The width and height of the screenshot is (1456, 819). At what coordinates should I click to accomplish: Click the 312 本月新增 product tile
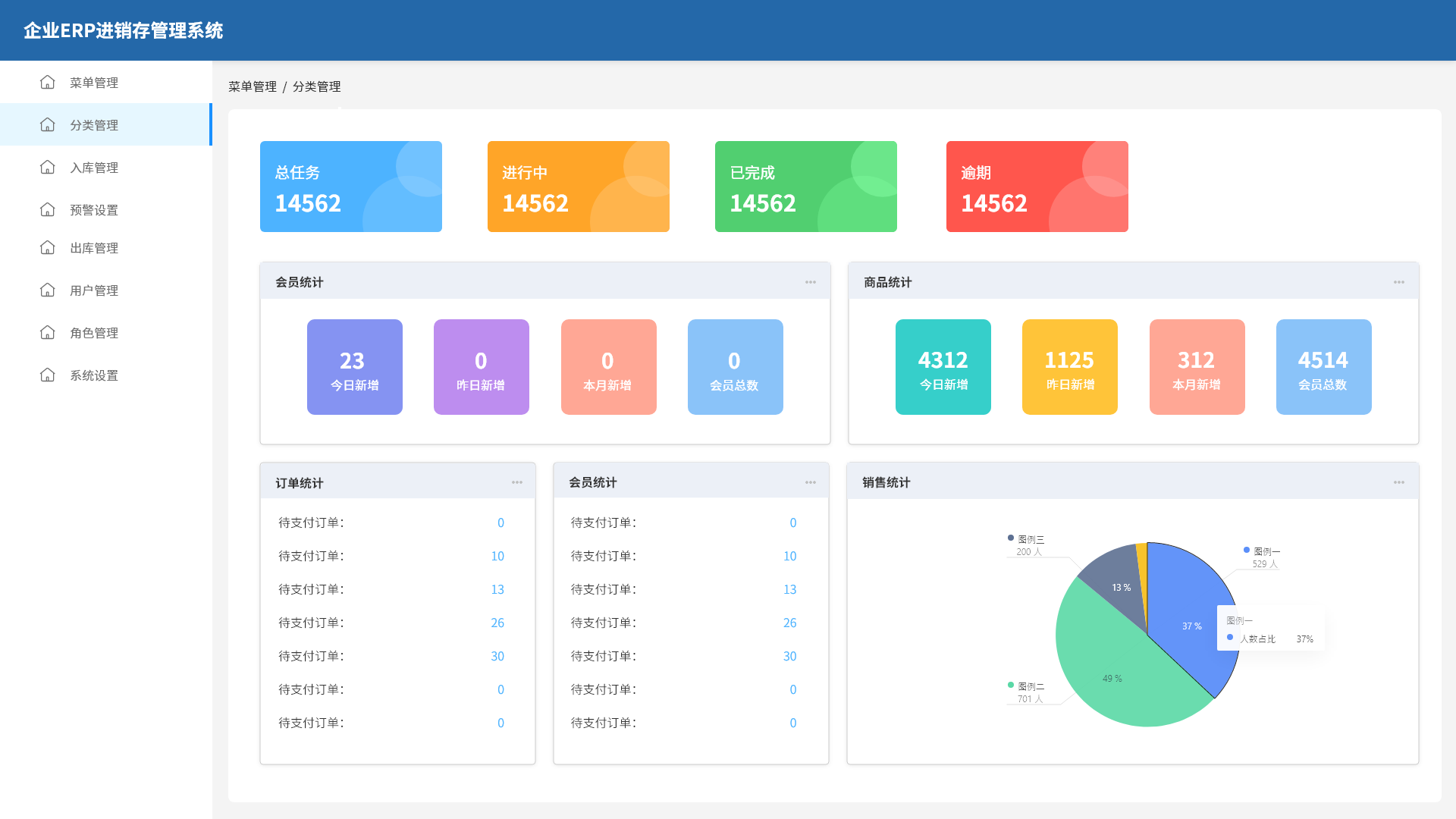tap(1197, 367)
